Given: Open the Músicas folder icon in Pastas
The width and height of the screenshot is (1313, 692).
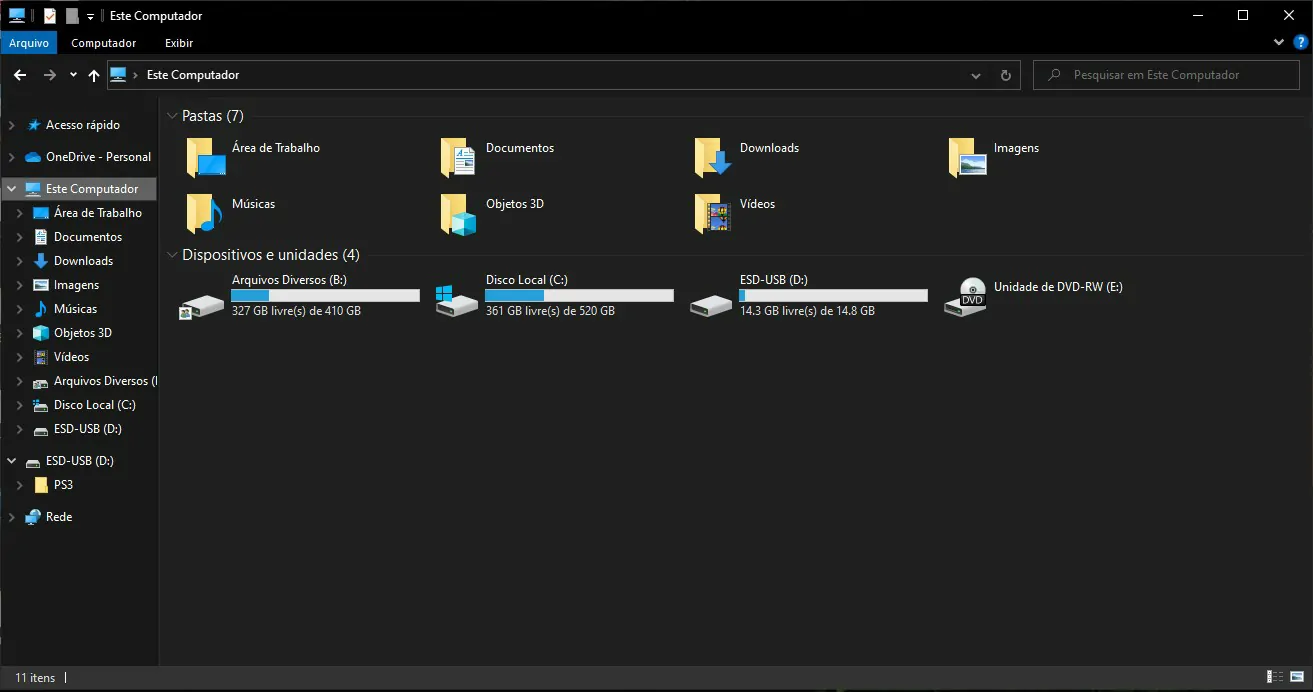Looking at the screenshot, I should click(x=206, y=214).
